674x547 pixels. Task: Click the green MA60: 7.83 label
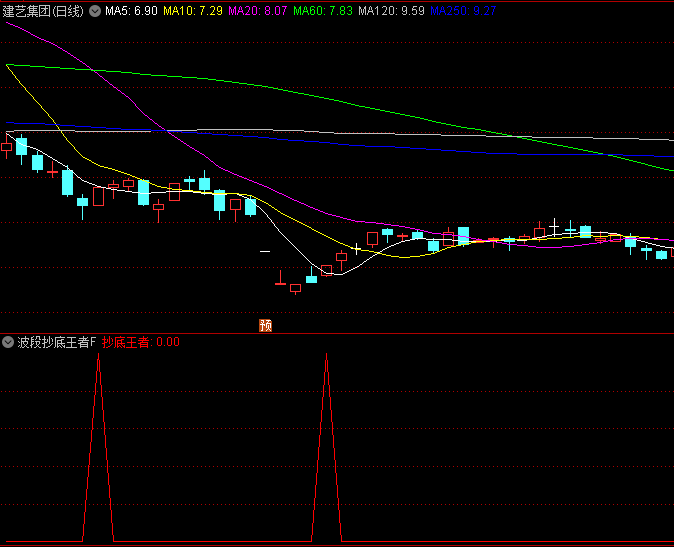click(323, 11)
